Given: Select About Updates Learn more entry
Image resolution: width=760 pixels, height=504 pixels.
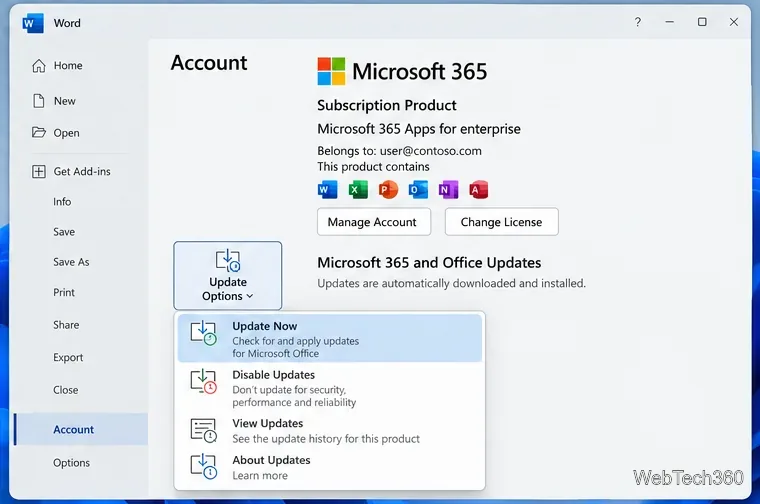Looking at the screenshot, I should tap(330, 467).
